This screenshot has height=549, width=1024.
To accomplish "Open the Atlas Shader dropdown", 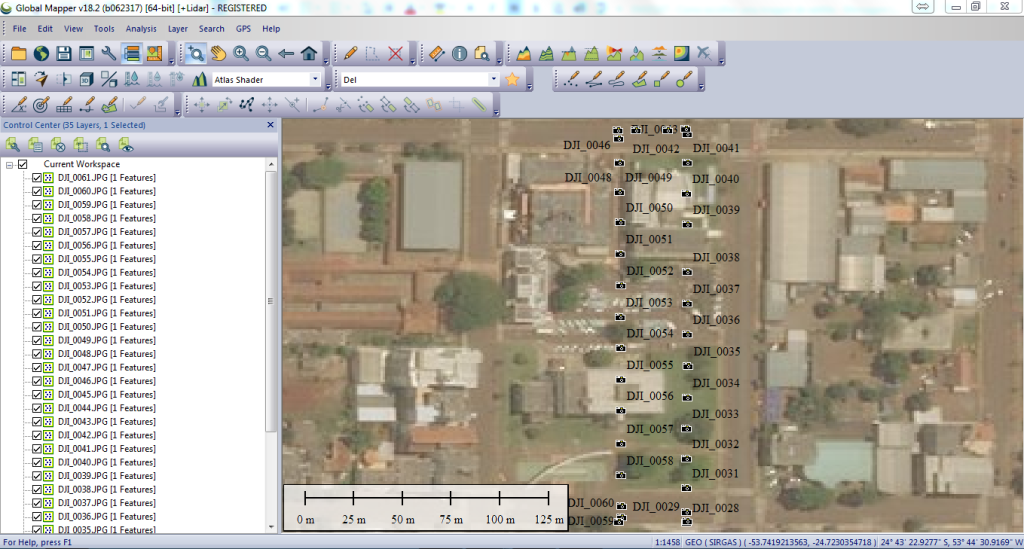I will [x=315, y=79].
